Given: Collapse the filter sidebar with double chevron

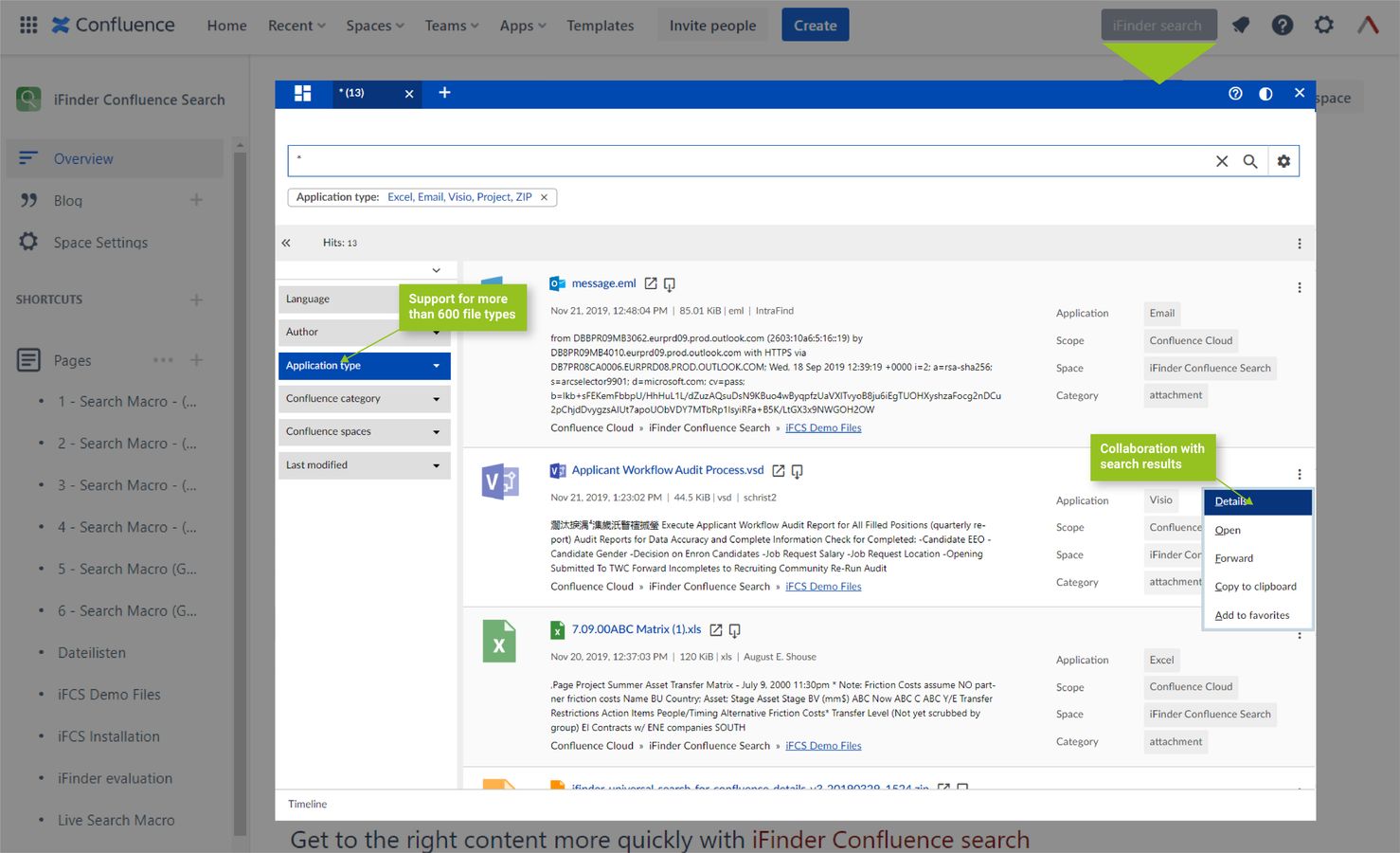Looking at the screenshot, I should point(286,243).
